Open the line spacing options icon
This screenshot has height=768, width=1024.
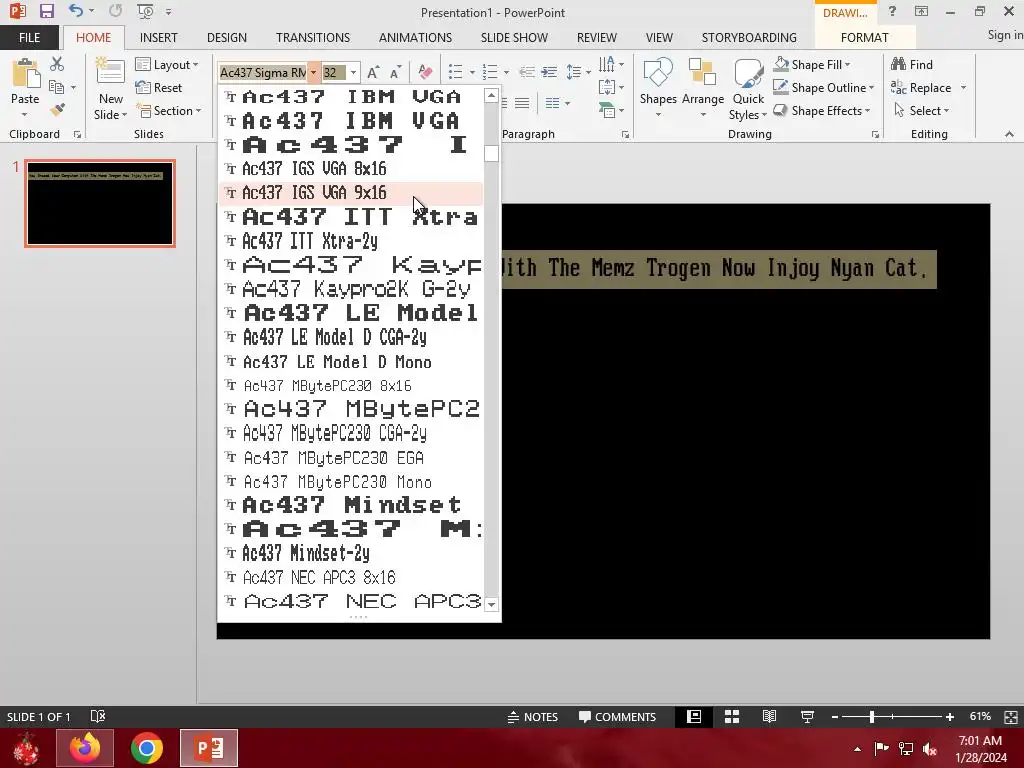(x=574, y=72)
